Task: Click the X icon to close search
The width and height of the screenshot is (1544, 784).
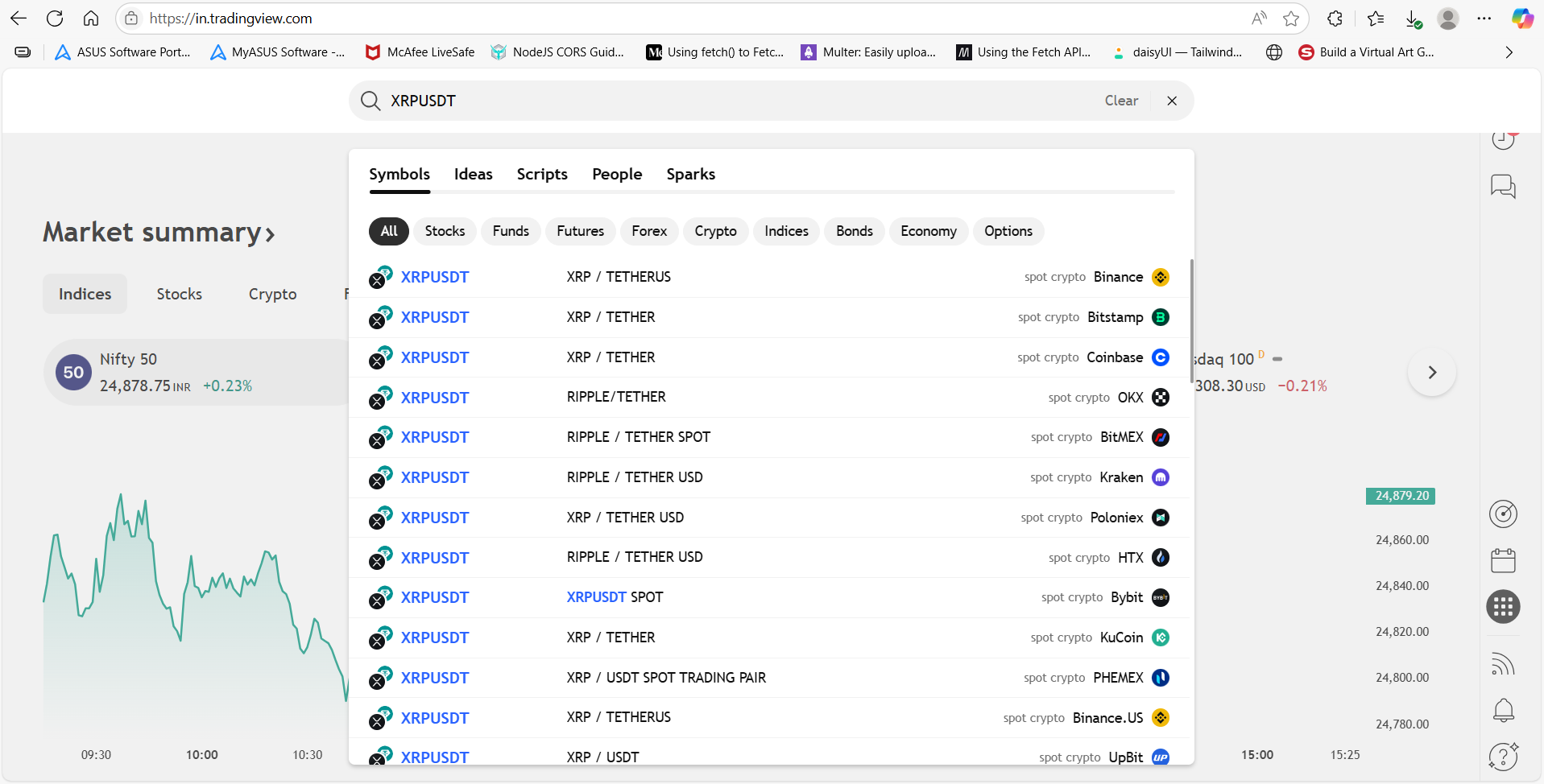Action: tap(1172, 101)
